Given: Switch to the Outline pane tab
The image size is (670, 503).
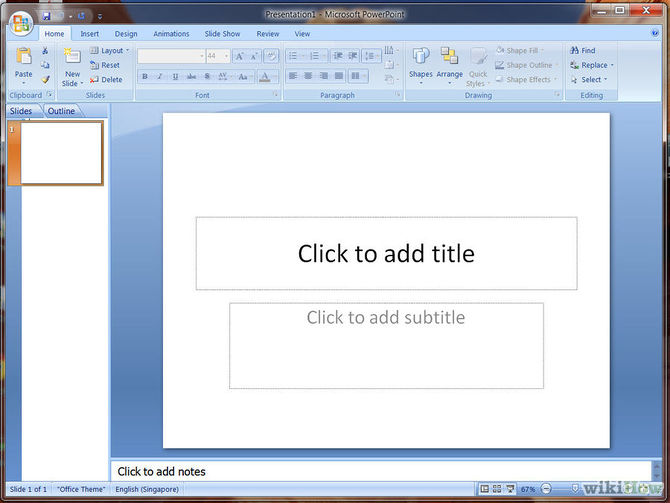Looking at the screenshot, I should [x=61, y=111].
